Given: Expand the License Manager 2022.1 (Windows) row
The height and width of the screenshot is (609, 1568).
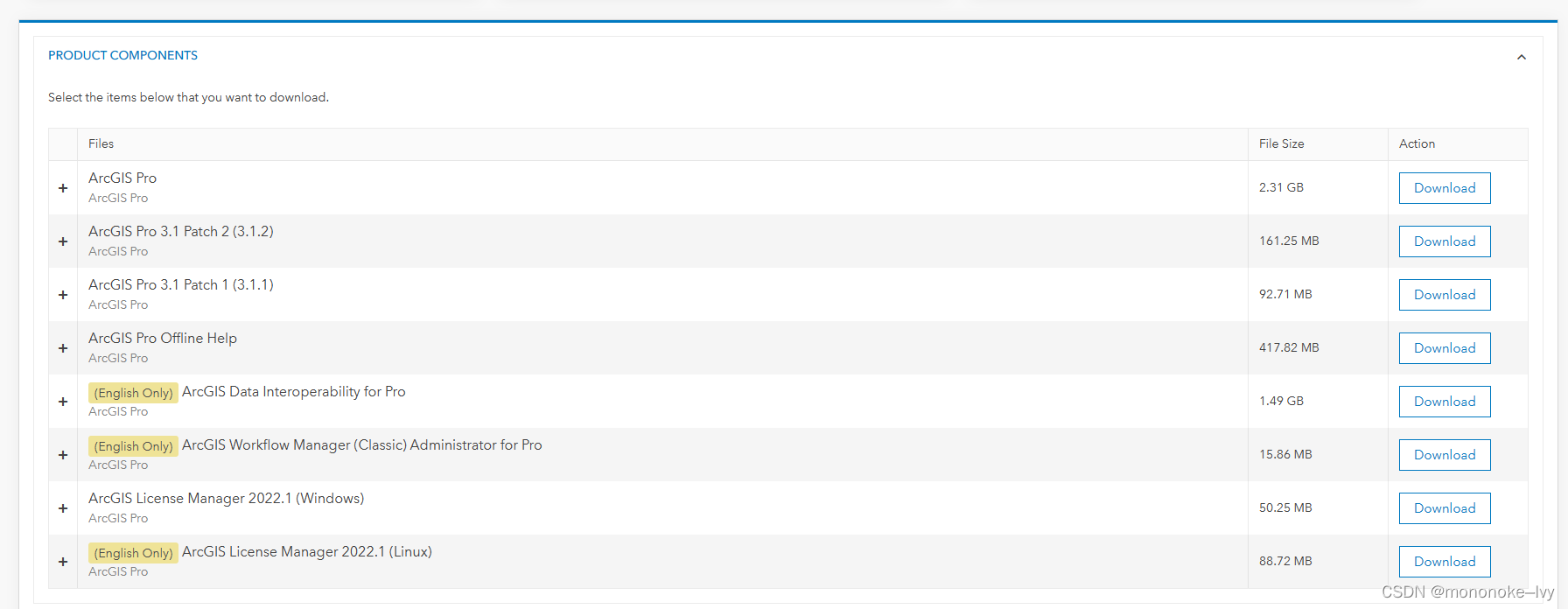Looking at the screenshot, I should point(63,508).
